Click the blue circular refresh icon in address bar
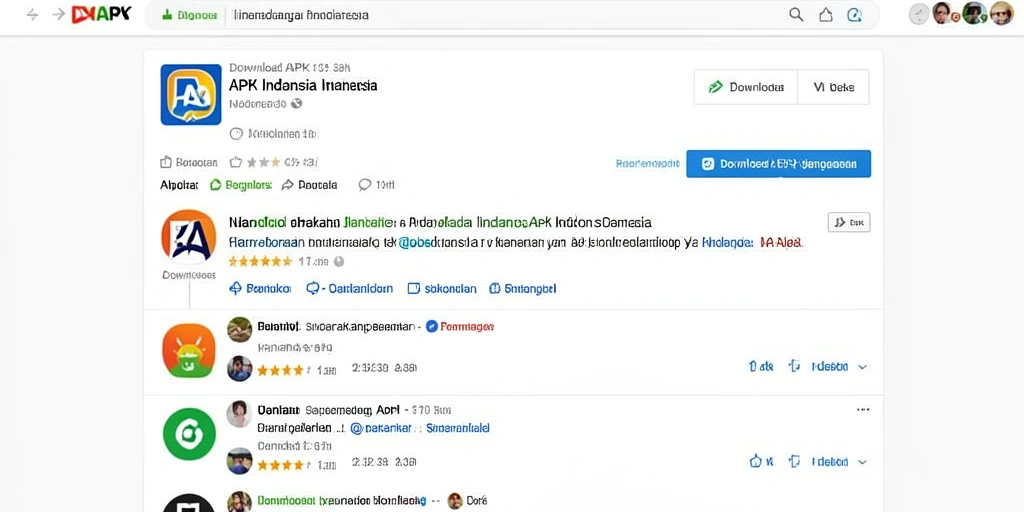Viewport: 1024px width, 512px height. (x=854, y=14)
